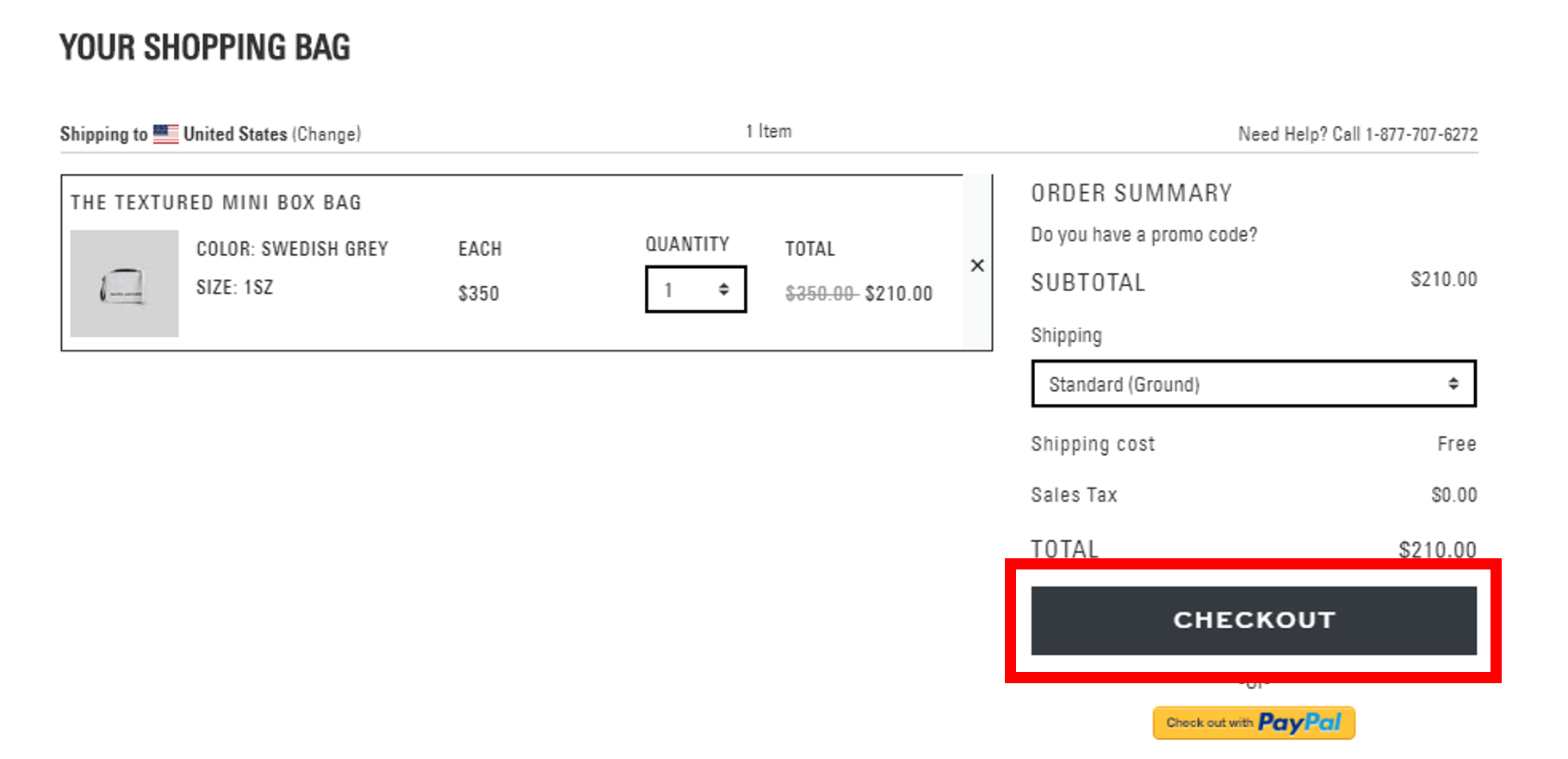Screen dimensions: 1568x759
Task: Expand the Standard (Ground) shipping dropdown
Action: tap(1253, 384)
